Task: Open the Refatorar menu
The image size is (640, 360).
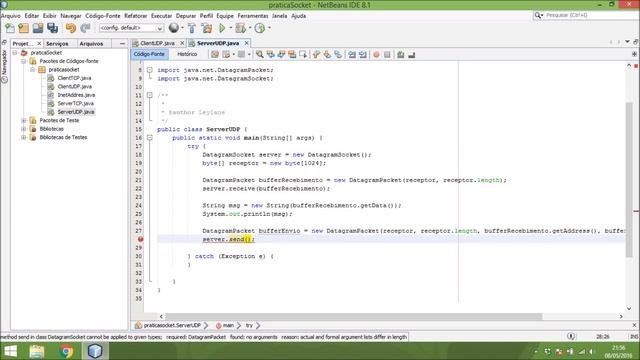Action: pos(136,16)
